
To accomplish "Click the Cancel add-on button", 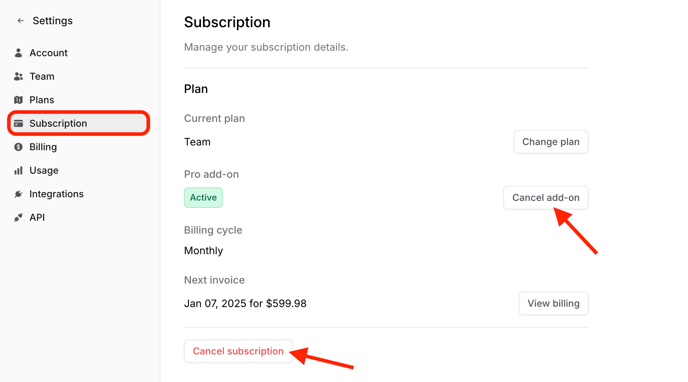I will (545, 198).
